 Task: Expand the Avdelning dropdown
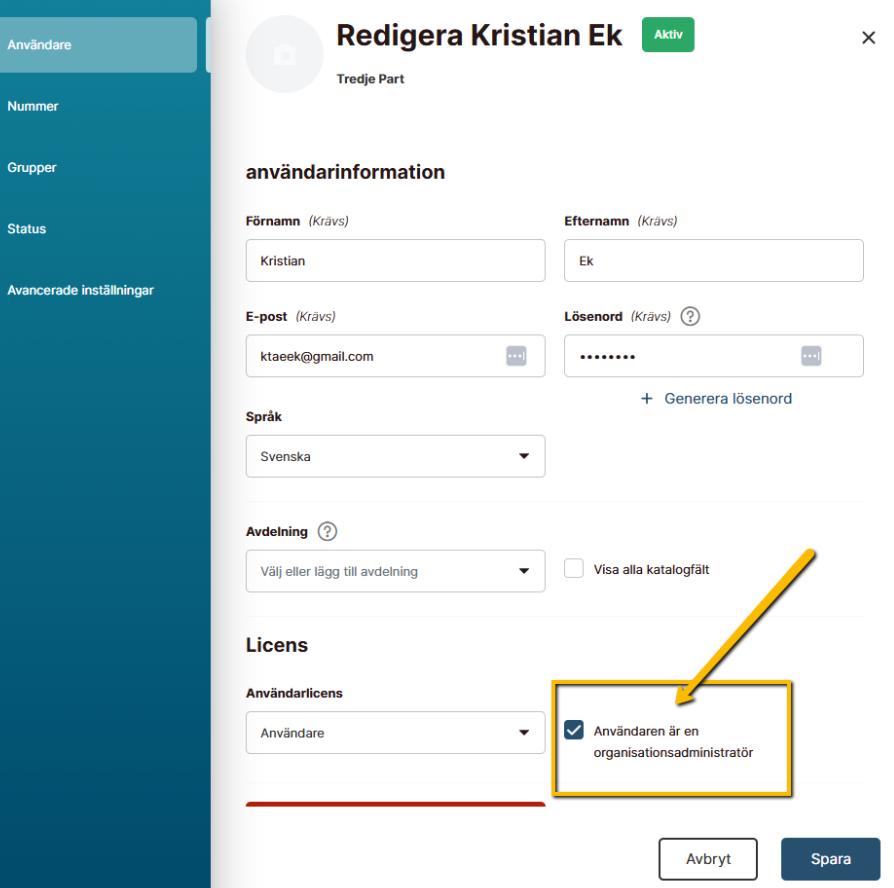(395, 571)
